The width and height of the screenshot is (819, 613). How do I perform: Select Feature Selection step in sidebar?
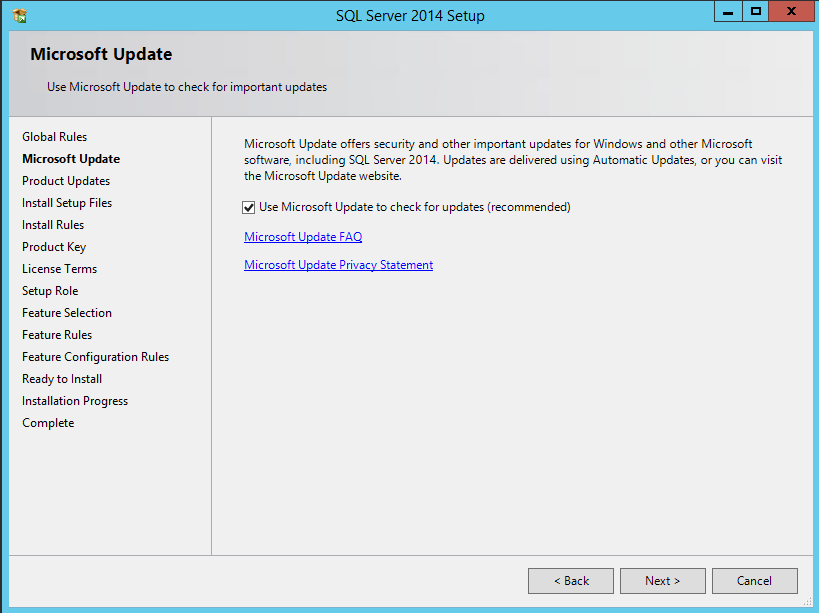click(x=67, y=313)
